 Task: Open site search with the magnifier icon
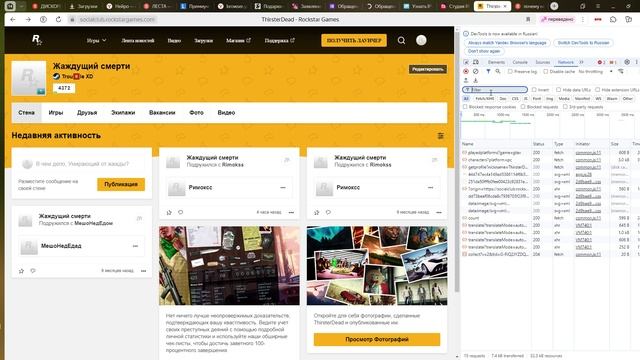401,40
